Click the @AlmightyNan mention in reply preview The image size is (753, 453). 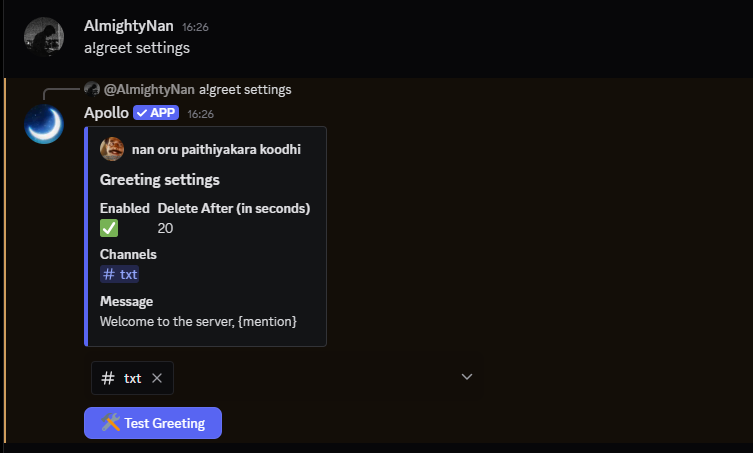click(x=149, y=89)
